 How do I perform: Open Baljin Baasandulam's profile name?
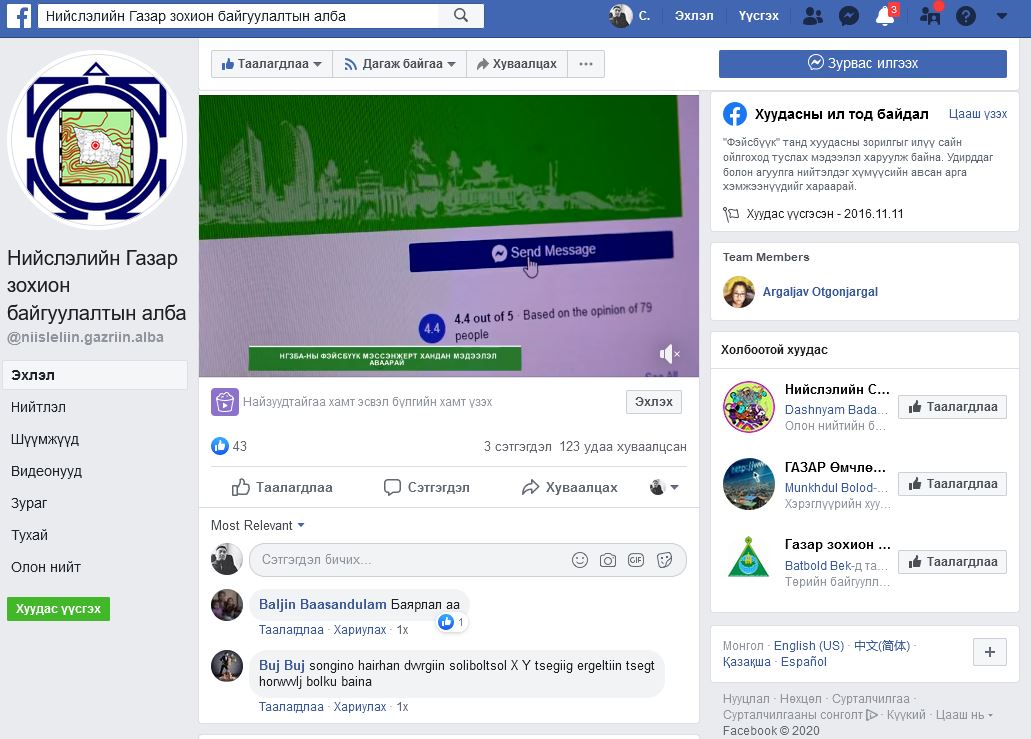click(x=322, y=604)
